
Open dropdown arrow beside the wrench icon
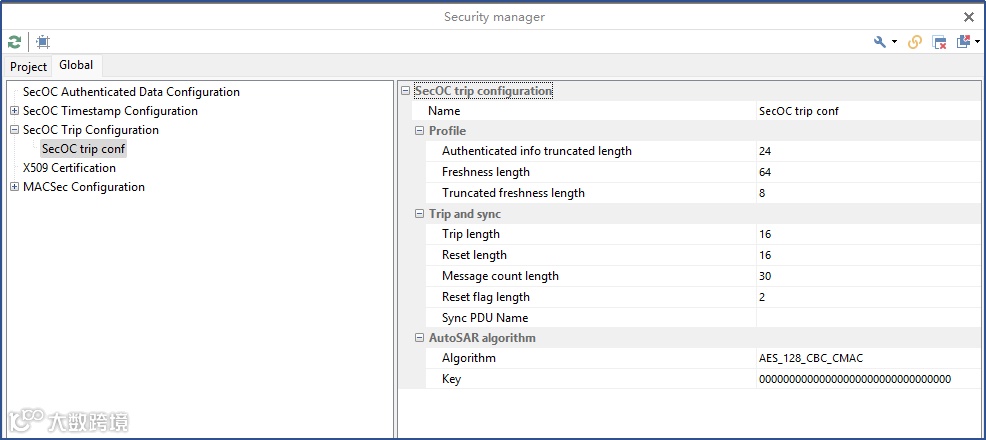(894, 42)
